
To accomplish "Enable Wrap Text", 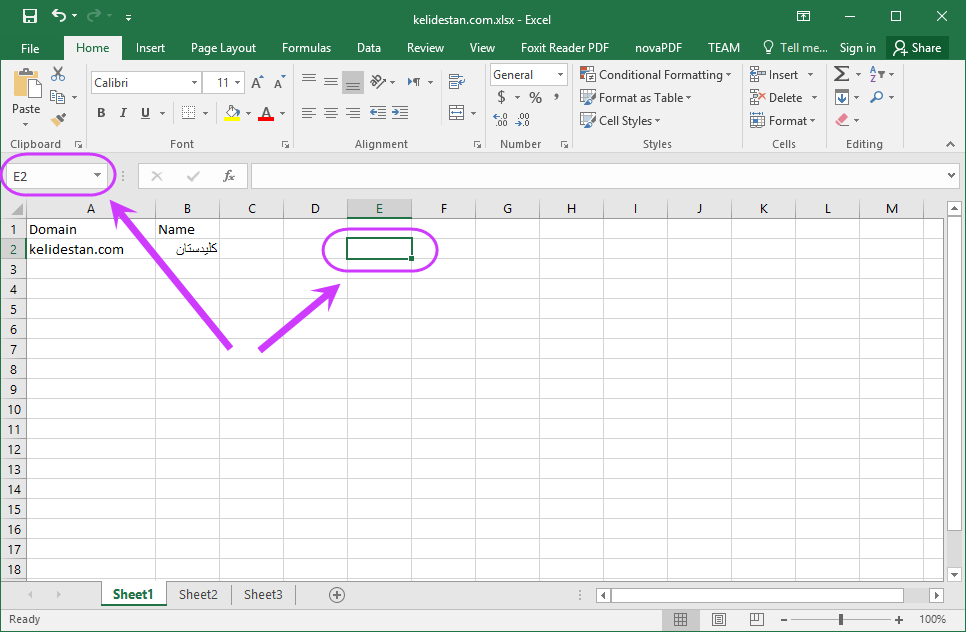I will tap(457, 81).
